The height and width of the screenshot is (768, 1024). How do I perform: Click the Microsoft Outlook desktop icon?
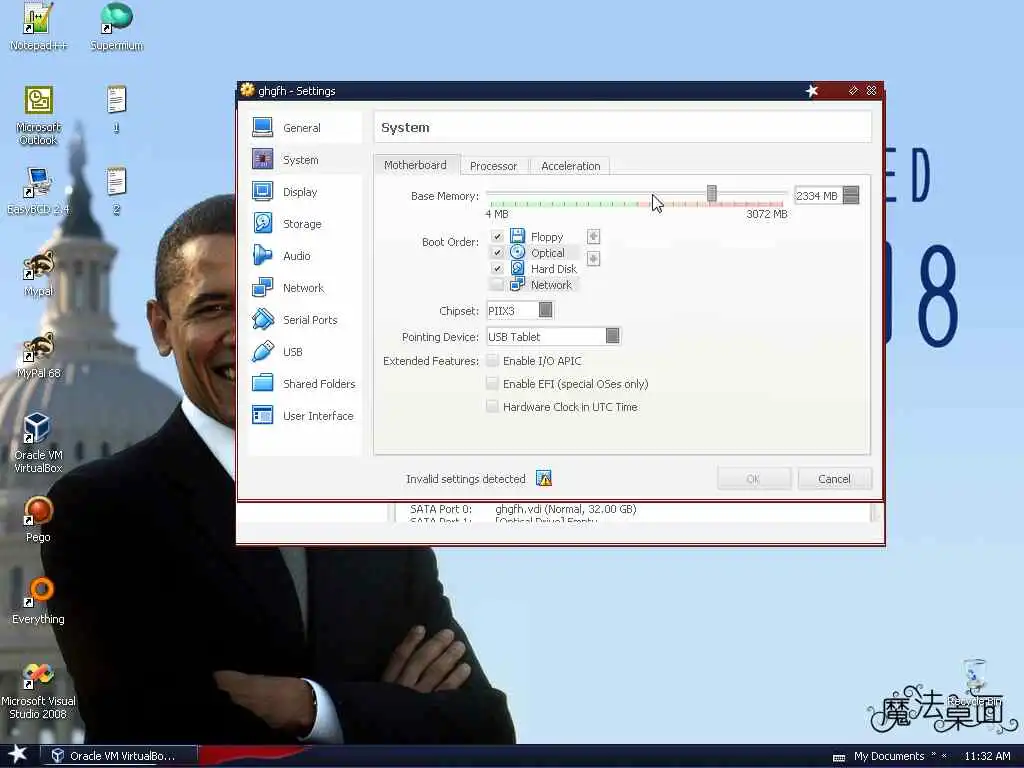pos(38,116)
